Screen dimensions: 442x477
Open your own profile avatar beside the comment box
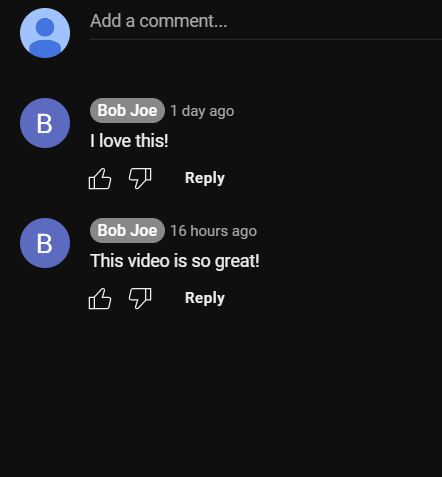click(x=45, y=33)
